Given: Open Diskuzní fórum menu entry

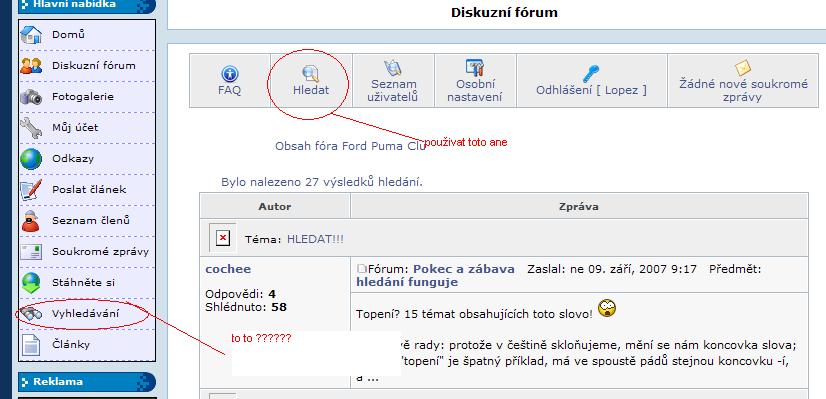Looking at the screenshot, I should point(94,66).
